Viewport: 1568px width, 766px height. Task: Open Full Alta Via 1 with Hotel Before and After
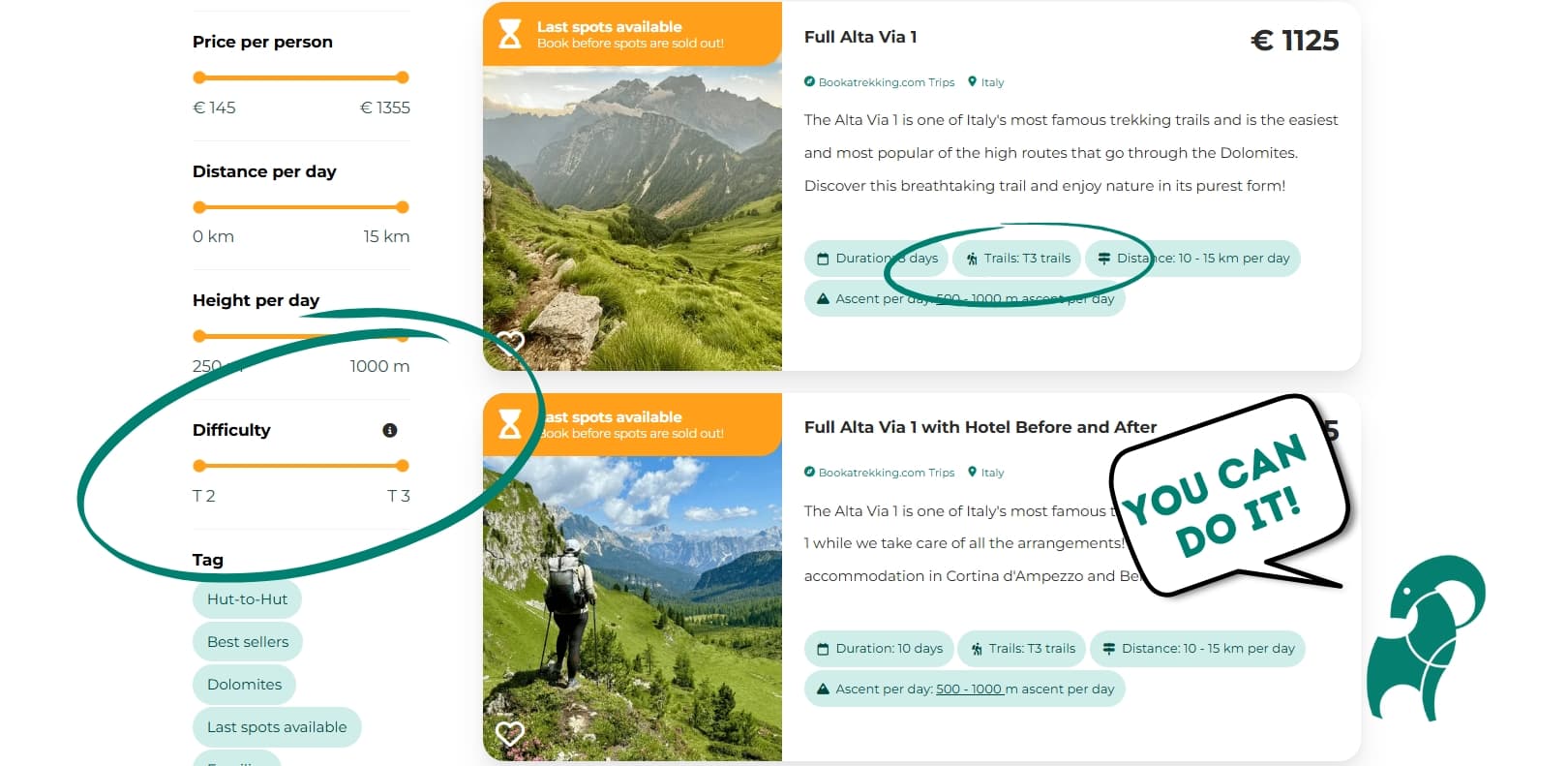click(x=980, y=427)
